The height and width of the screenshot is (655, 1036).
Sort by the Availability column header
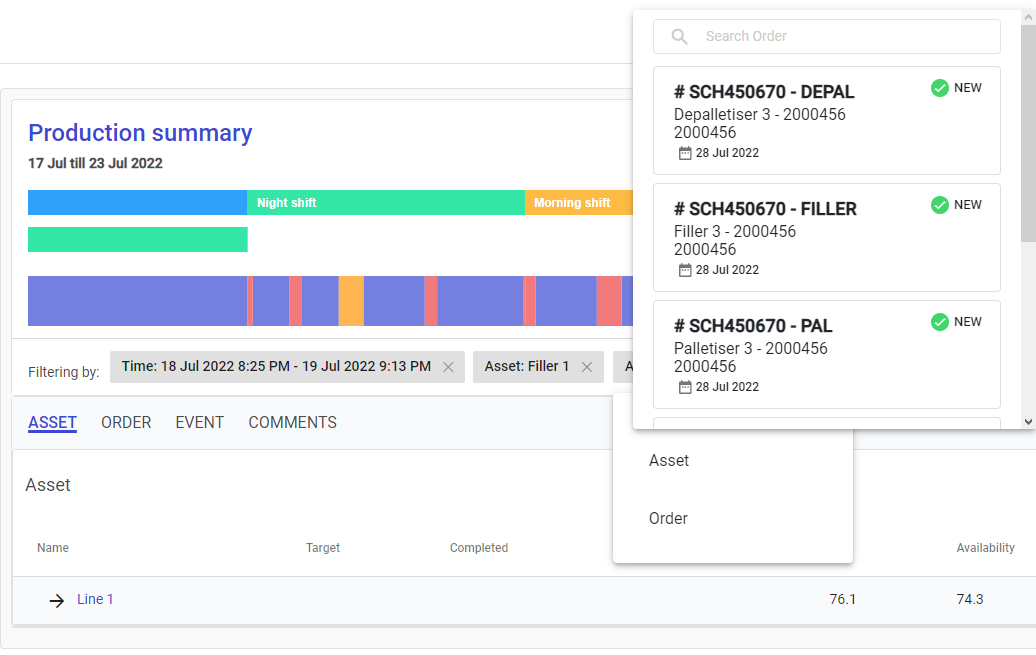985,548
